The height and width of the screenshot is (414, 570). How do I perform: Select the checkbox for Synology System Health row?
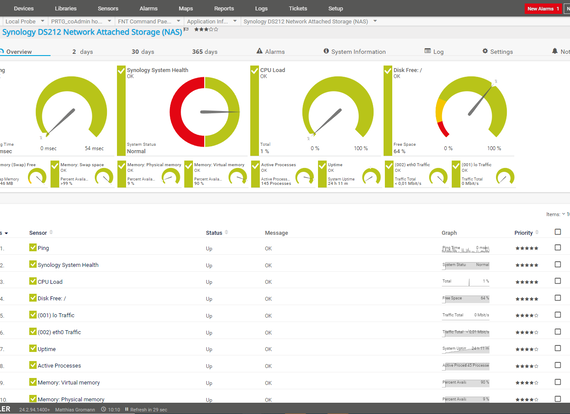point(558,264)
